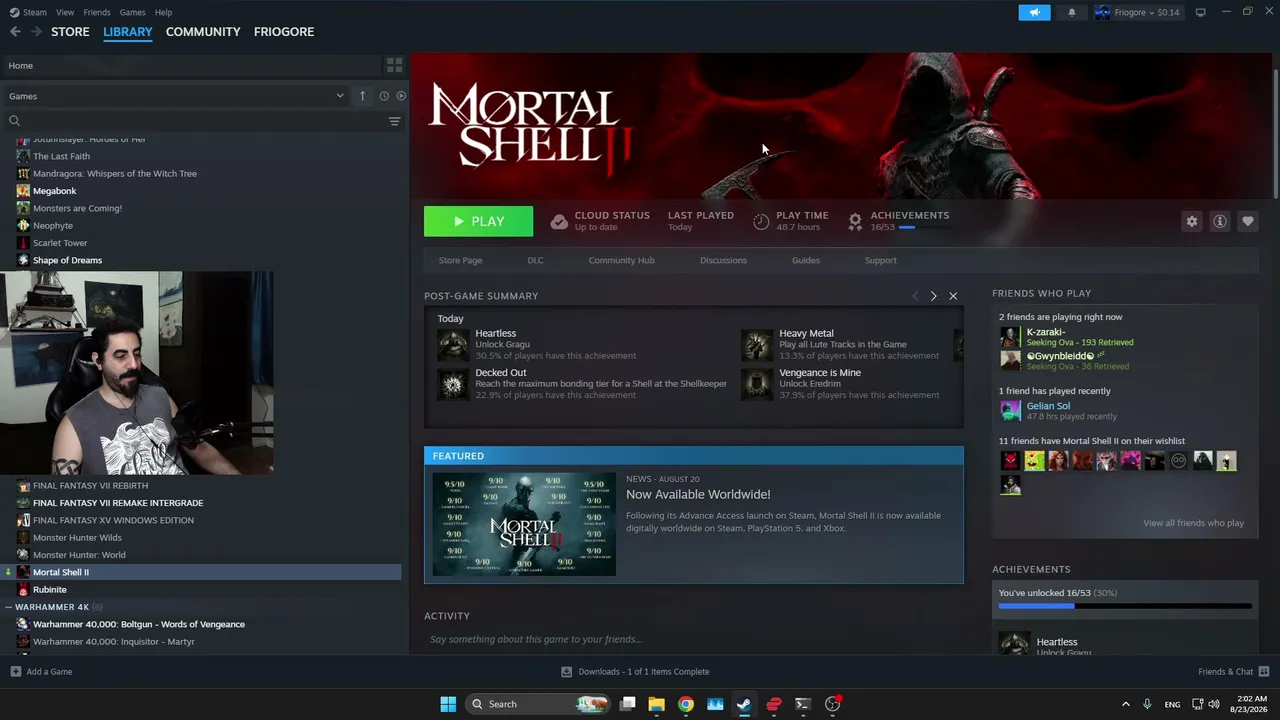The width and height of the screenshot is (1280, 720).
Task: Click the Heartless achievement icon in summary
Action: (x=453, y=345)
